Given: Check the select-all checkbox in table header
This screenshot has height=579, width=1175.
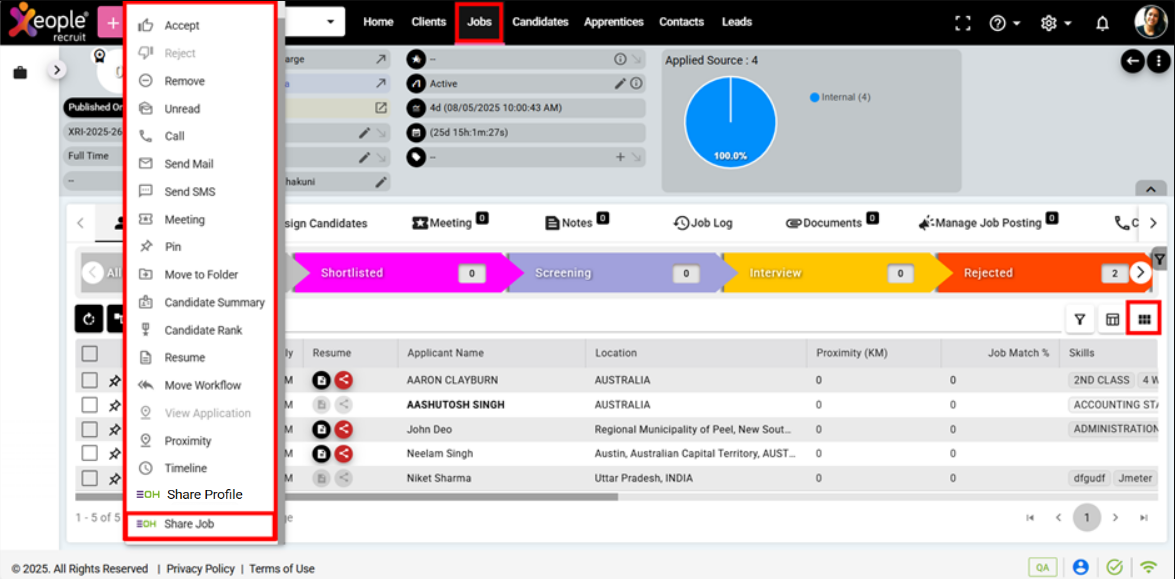Looking at the screenshot, I should pyautogui.click(x=89, y=353).
